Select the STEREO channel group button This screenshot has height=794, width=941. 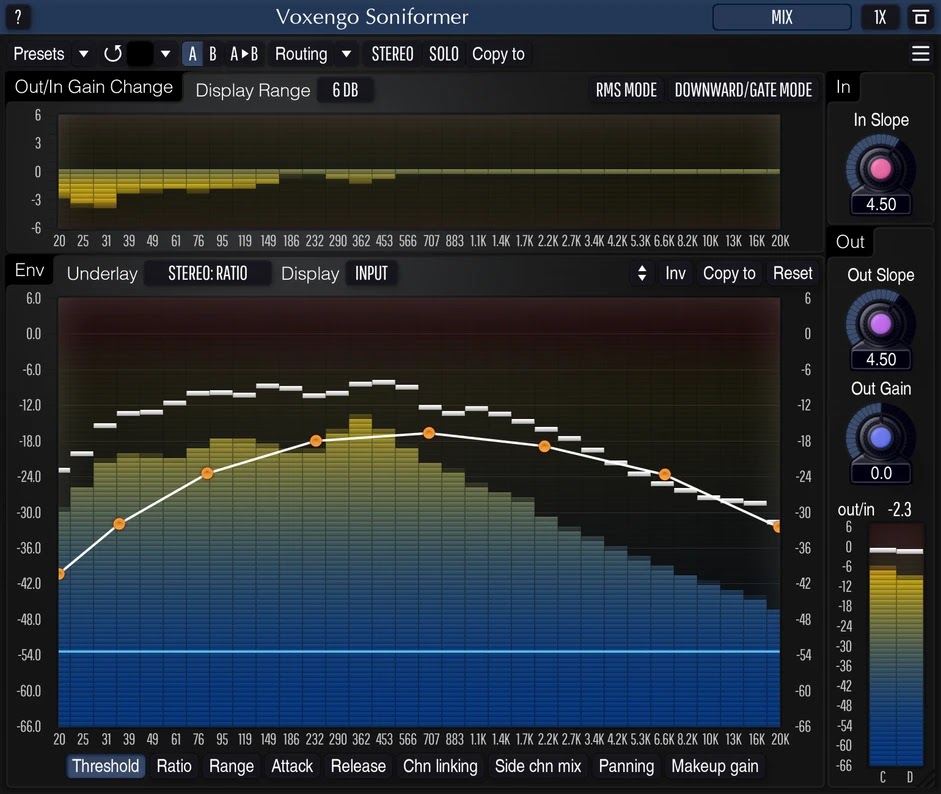[392, 54]
